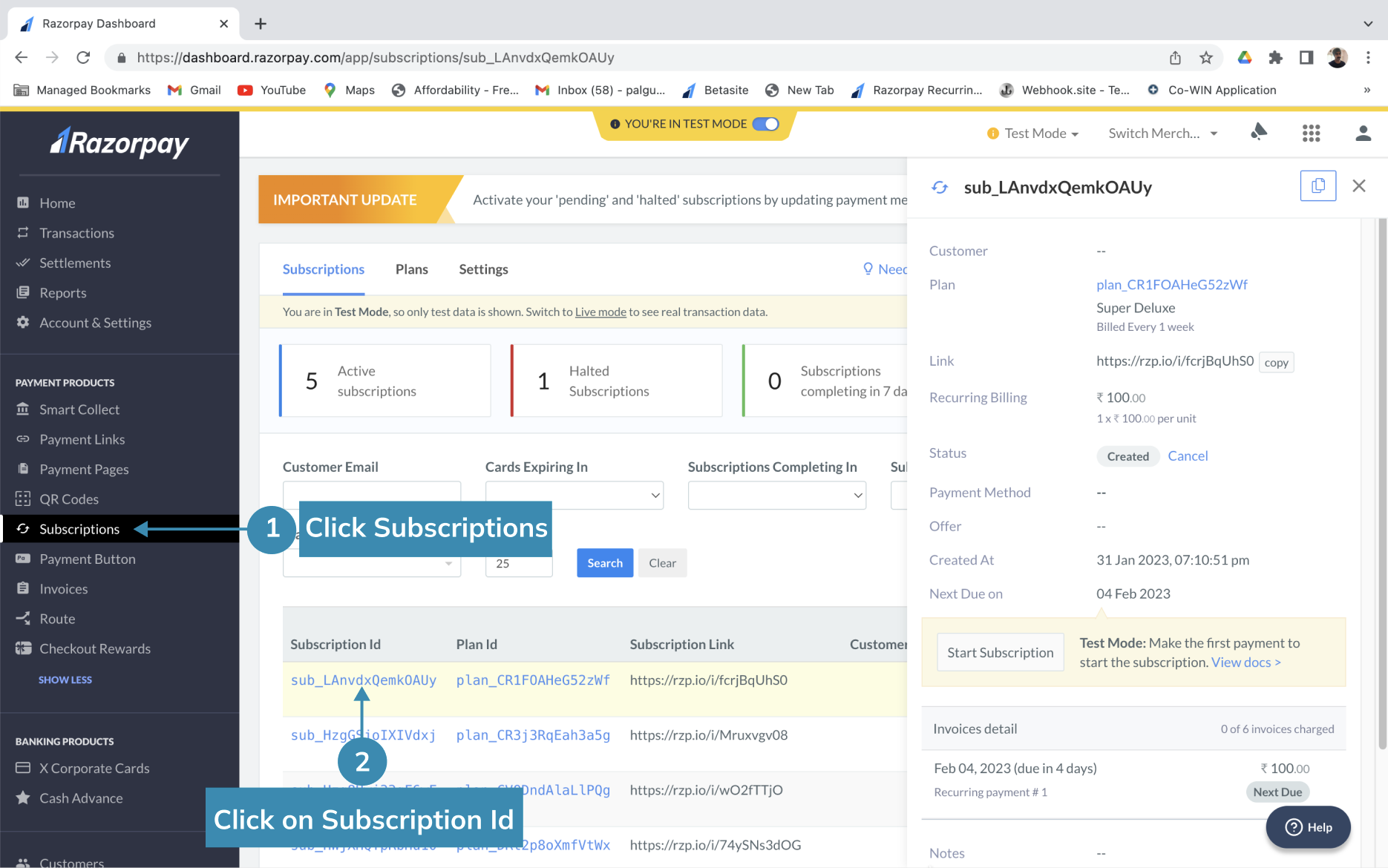The width and height of the screenshot is (1388, 868).
Task: Reload the browser page
Action: (83, 57)
